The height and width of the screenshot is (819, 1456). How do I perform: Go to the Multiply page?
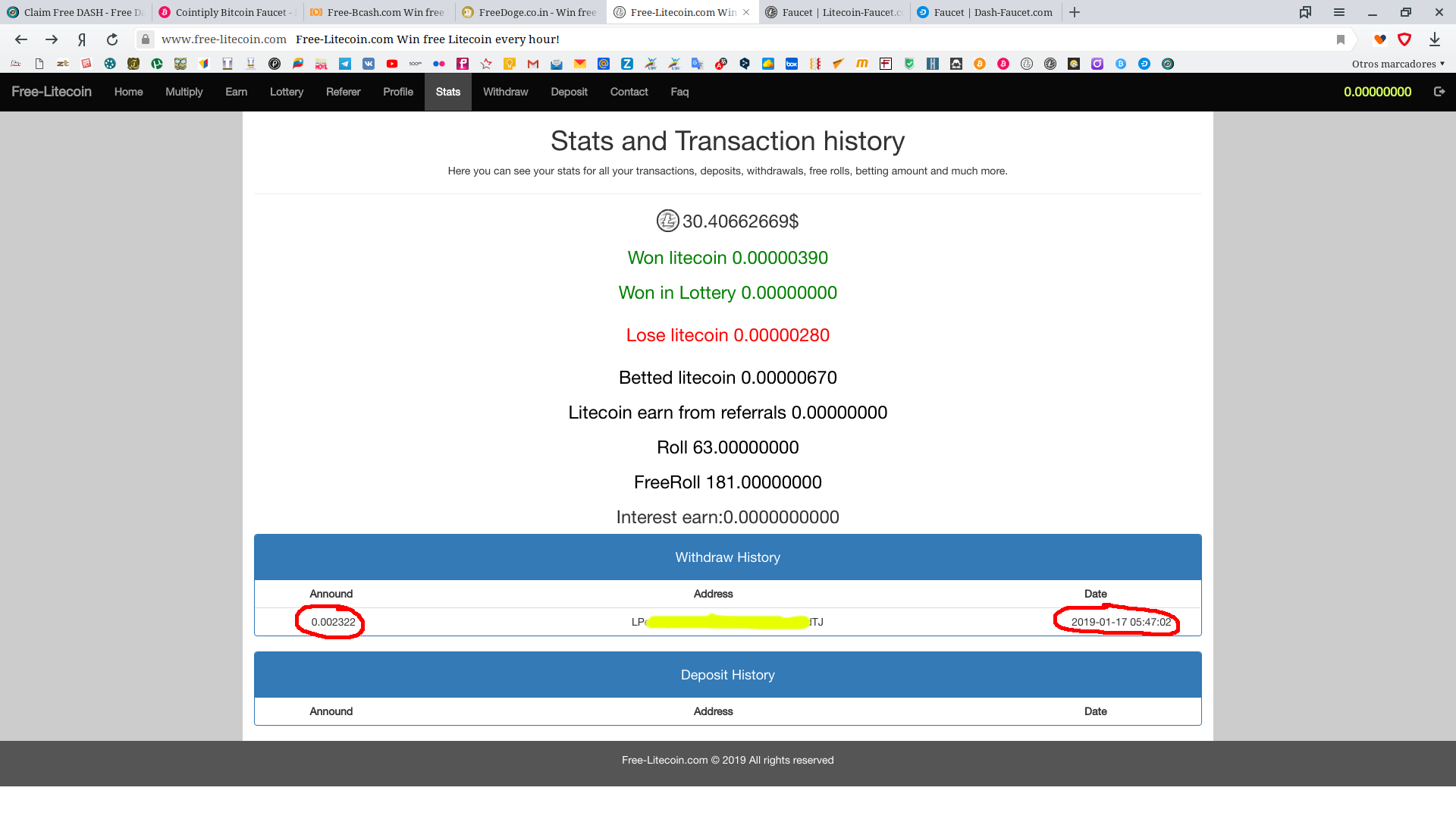click(184, 92)
